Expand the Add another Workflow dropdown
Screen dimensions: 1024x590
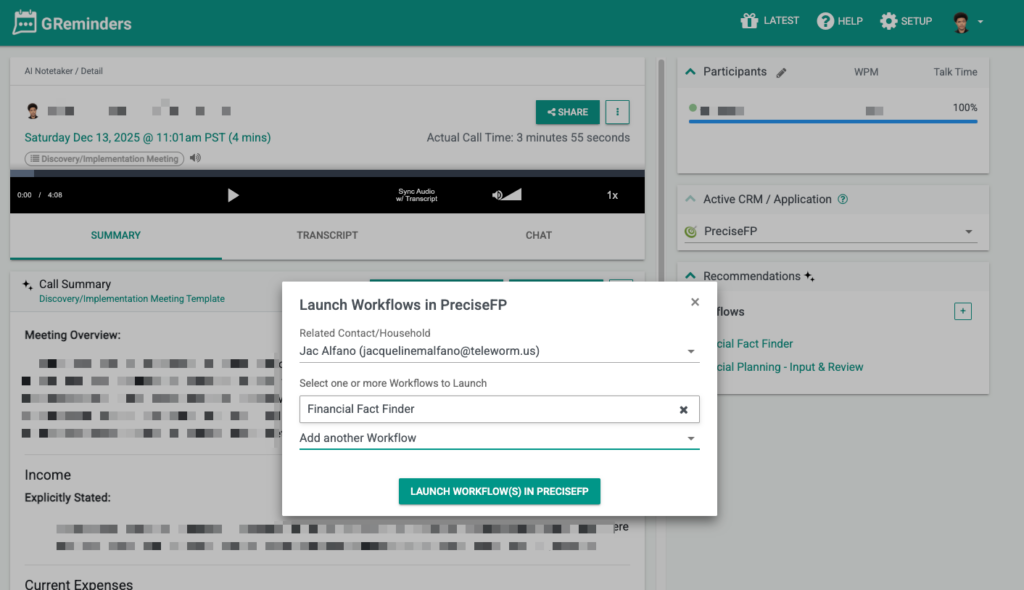click(x=690, y=438)
